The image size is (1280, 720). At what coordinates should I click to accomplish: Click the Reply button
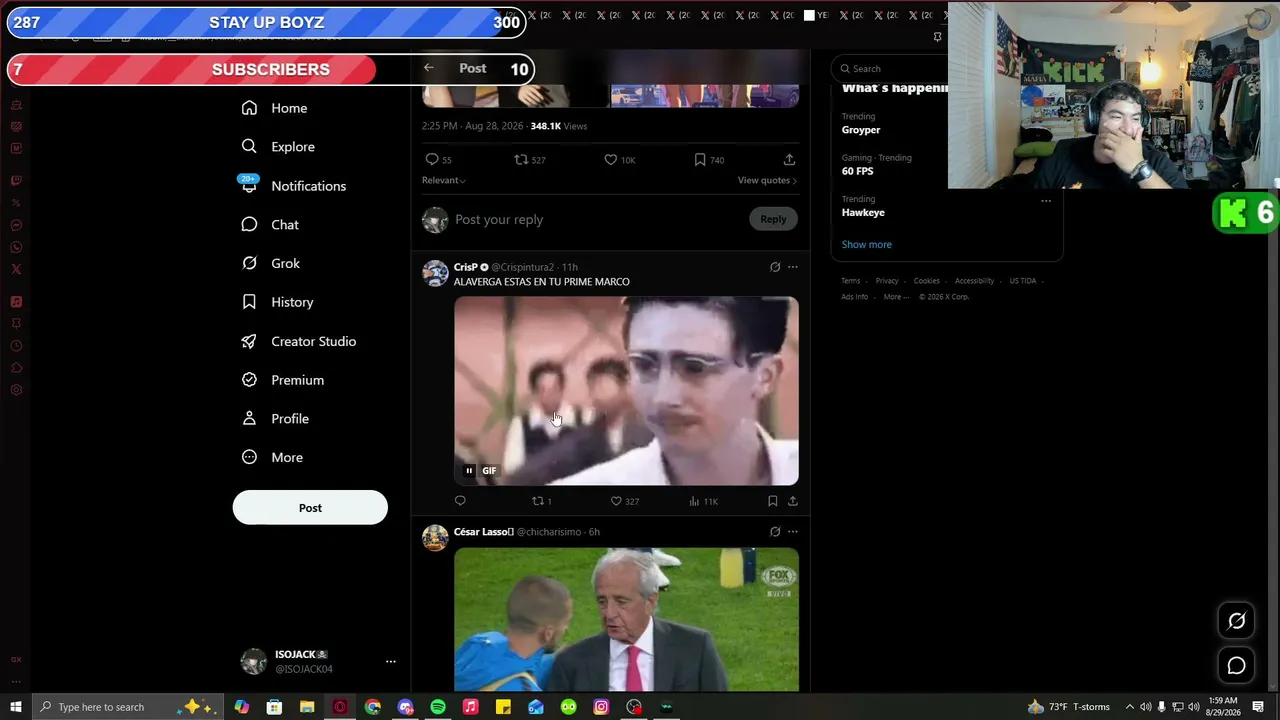click(773, 219)
